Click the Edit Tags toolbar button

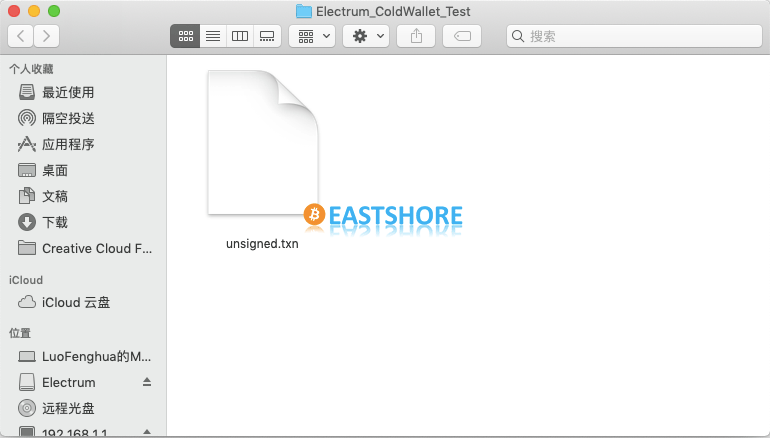(x=462, y=36)
